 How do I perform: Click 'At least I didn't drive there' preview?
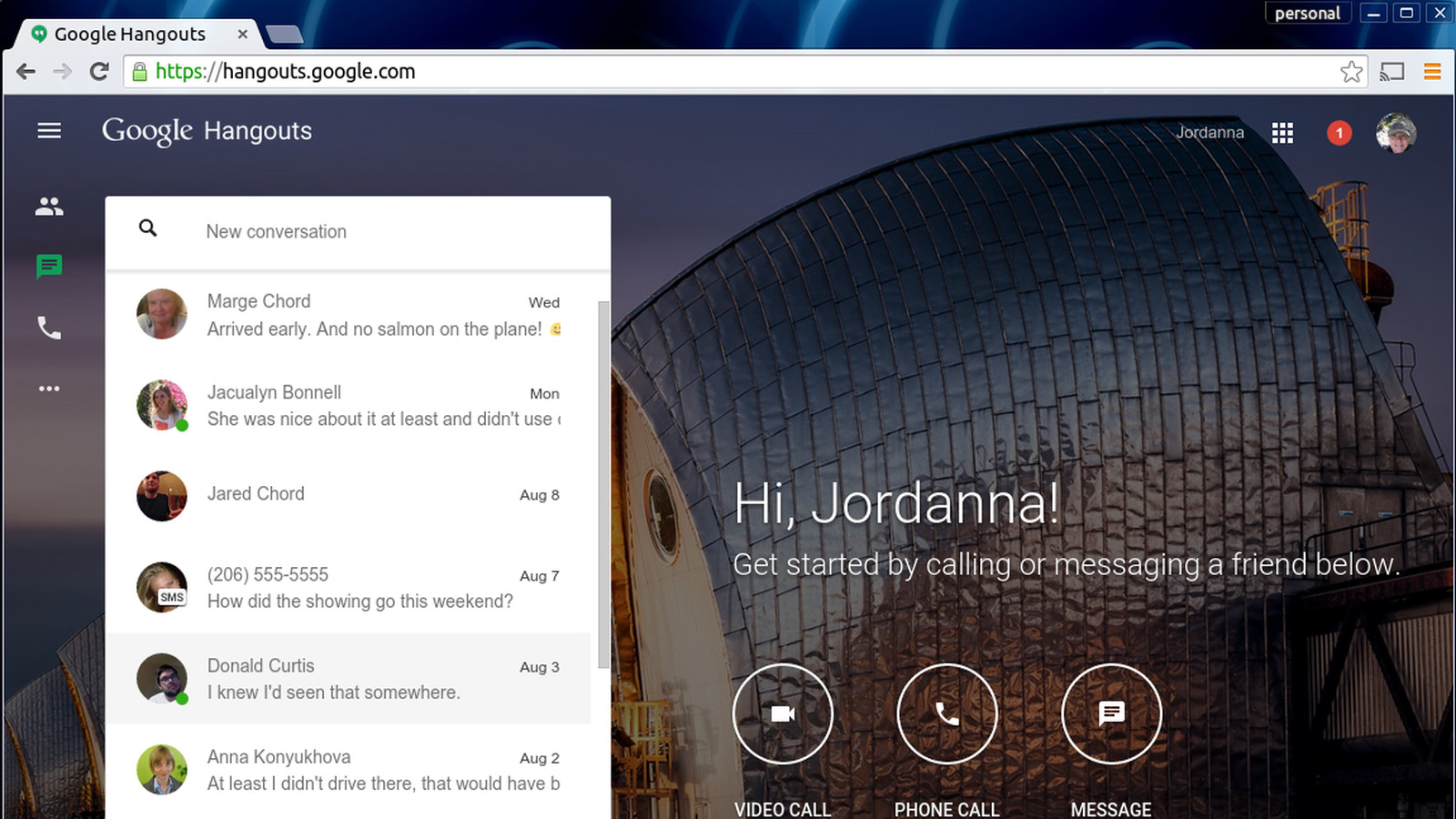[383, 784]
